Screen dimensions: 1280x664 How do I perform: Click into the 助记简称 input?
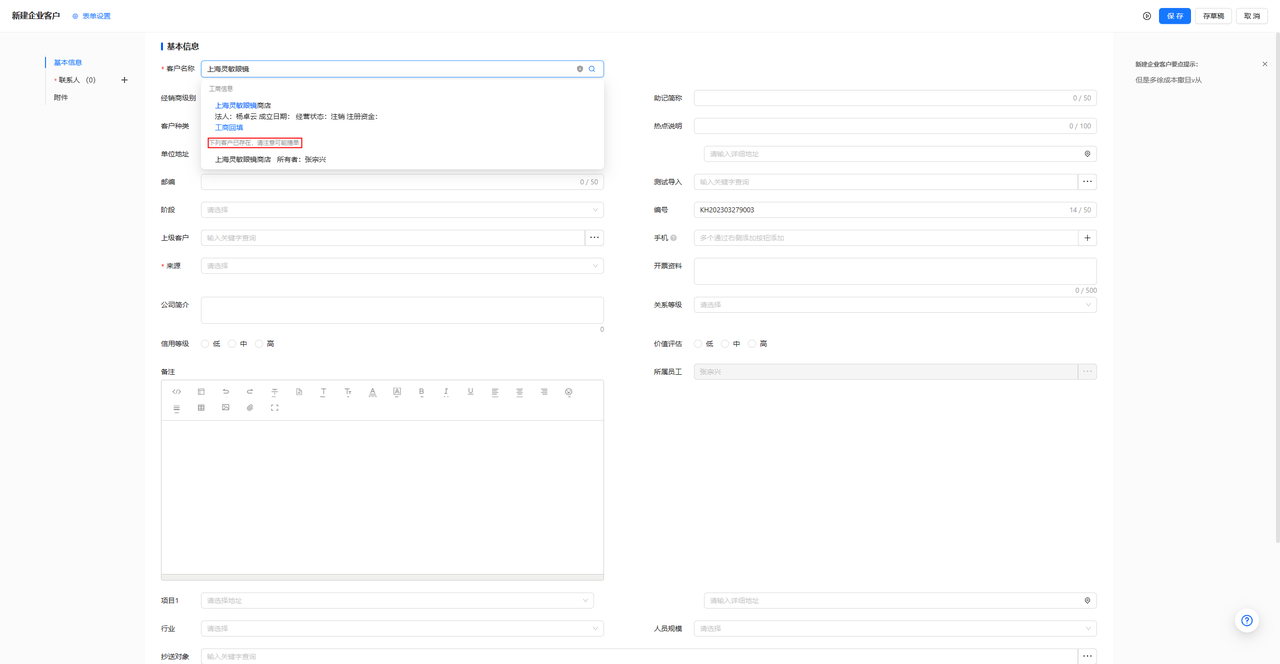pos(895,98)
